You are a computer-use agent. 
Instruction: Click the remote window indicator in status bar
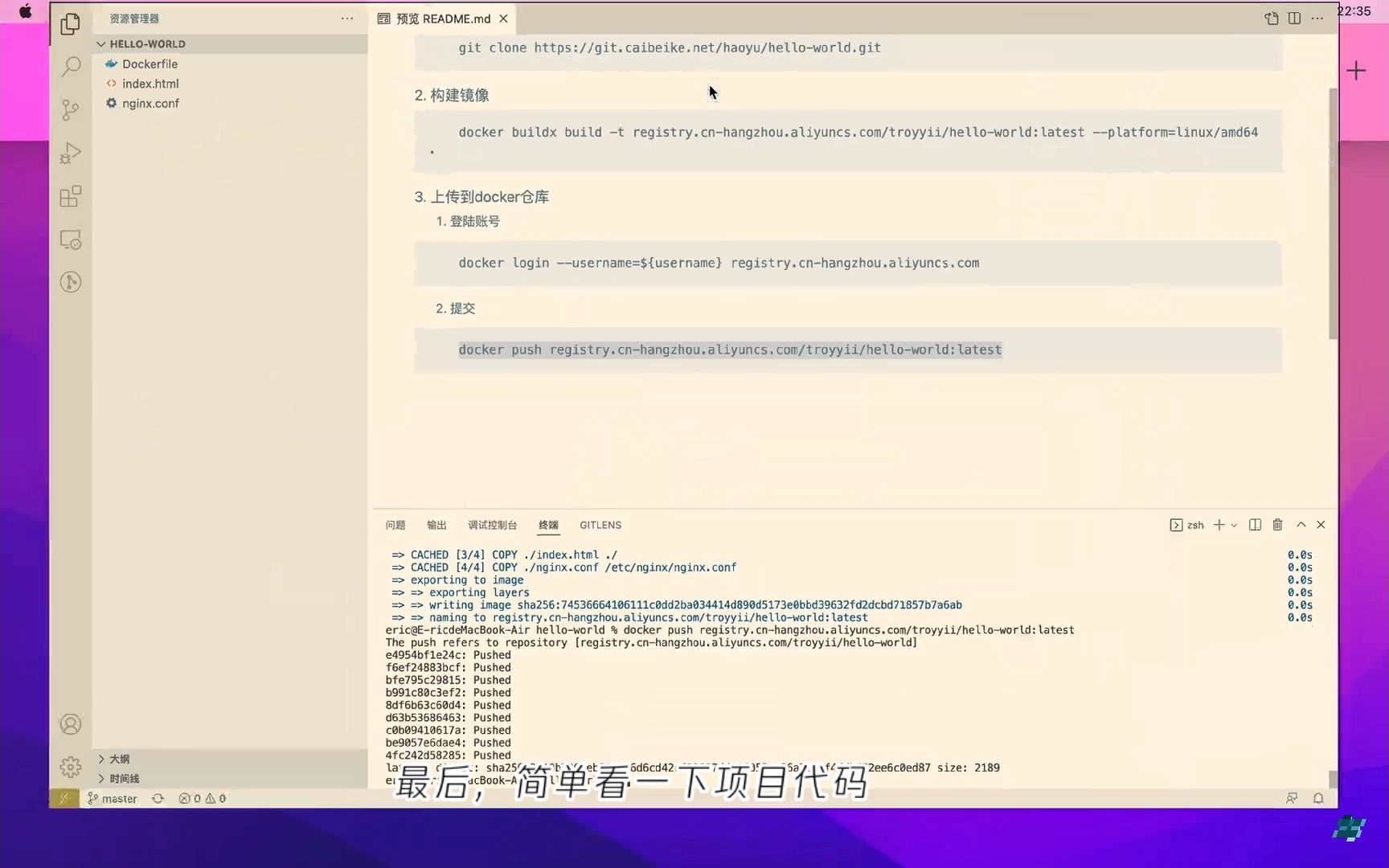pos(64,798)
